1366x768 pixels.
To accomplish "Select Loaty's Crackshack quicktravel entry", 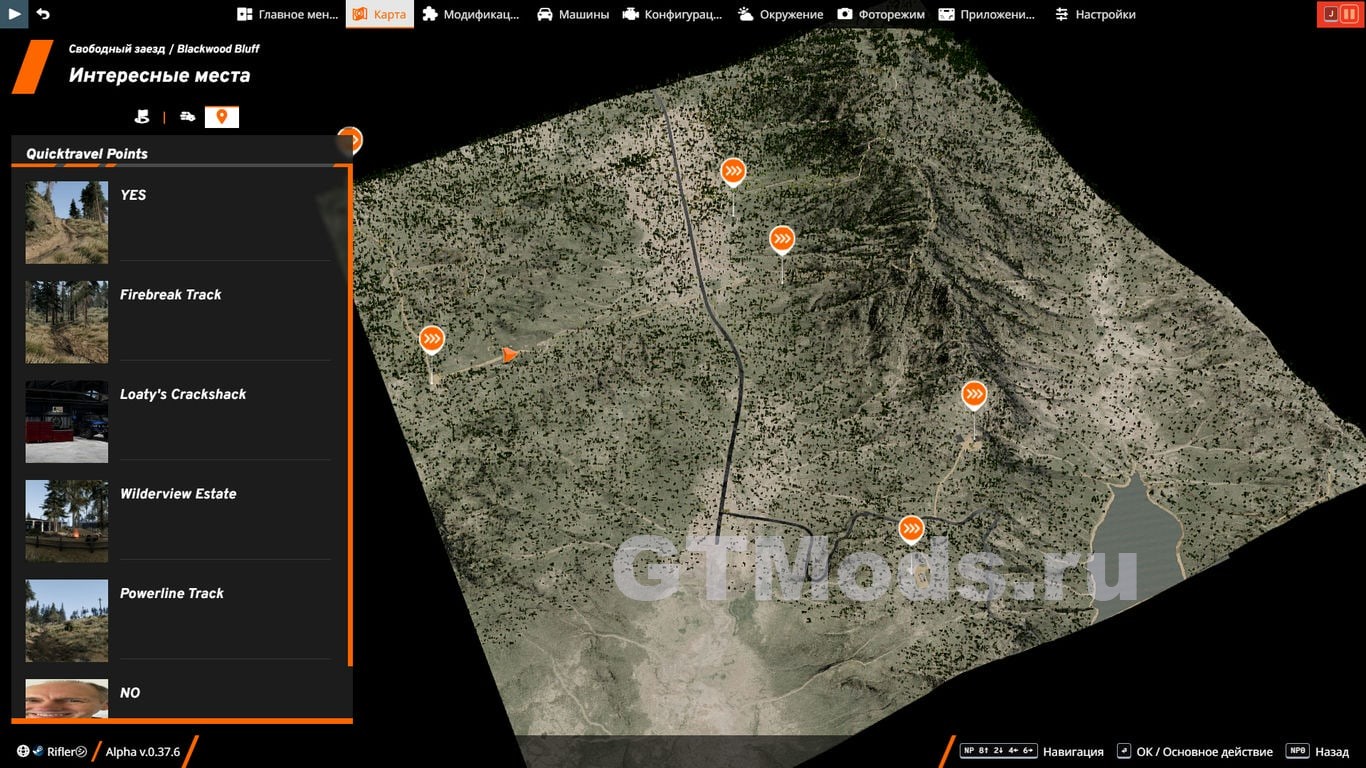I will point(183,394).
